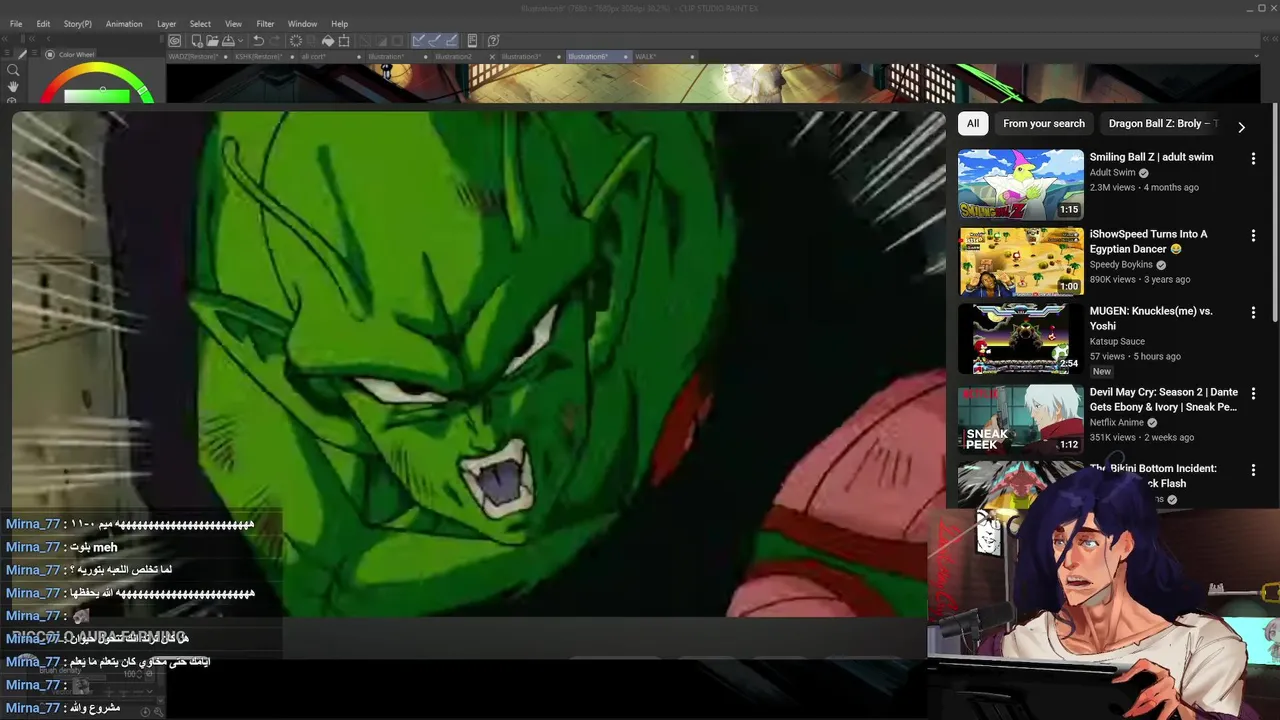
Task: Open the Story(P) menu
Action: point(77,24)
